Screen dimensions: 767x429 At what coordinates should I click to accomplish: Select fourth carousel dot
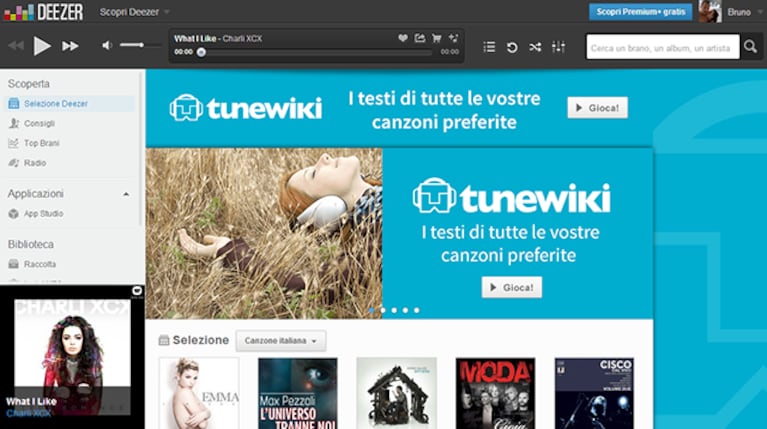406,310
